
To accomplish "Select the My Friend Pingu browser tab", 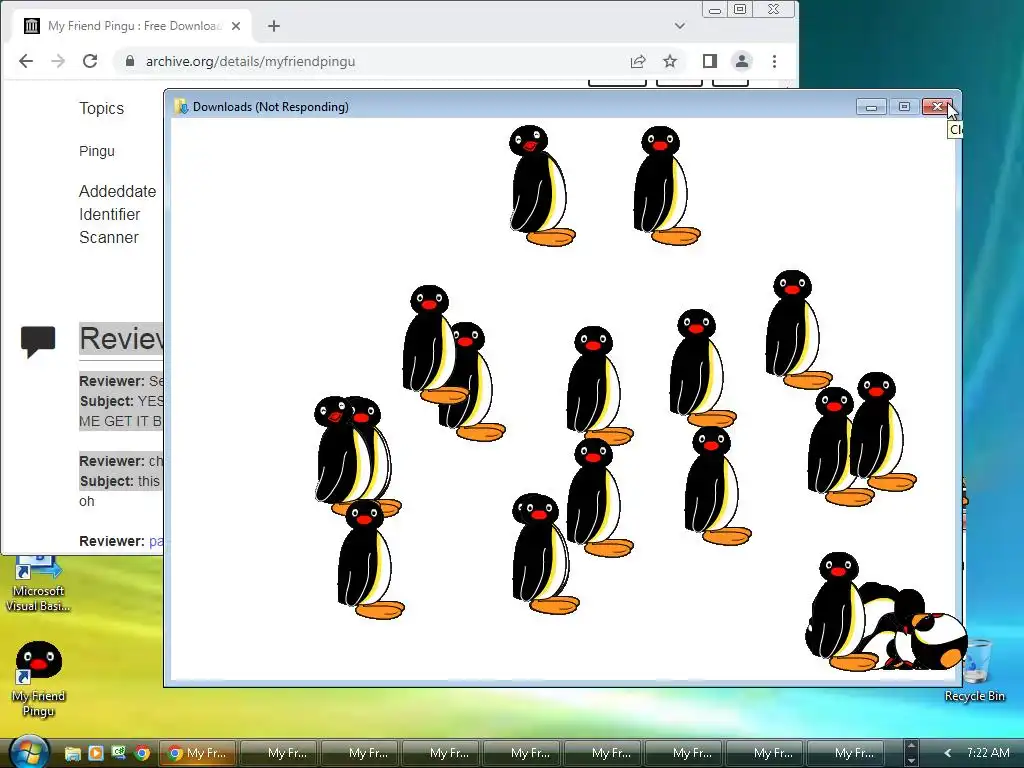I will click(x=133, y=26).
